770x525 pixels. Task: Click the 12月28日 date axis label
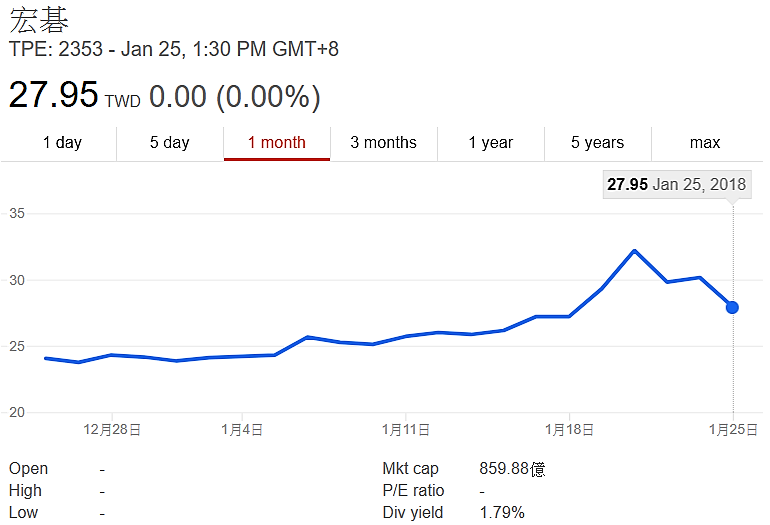point(112,430)
